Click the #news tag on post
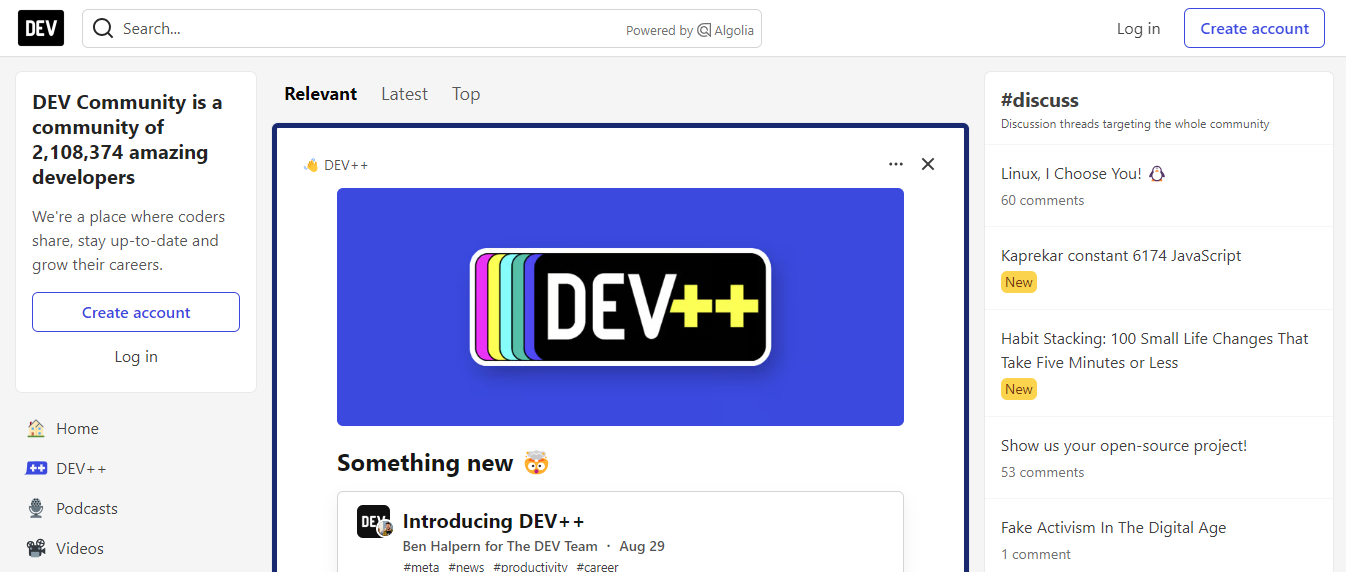Viewport: 1346px width, 572px height. coord(466,567)
